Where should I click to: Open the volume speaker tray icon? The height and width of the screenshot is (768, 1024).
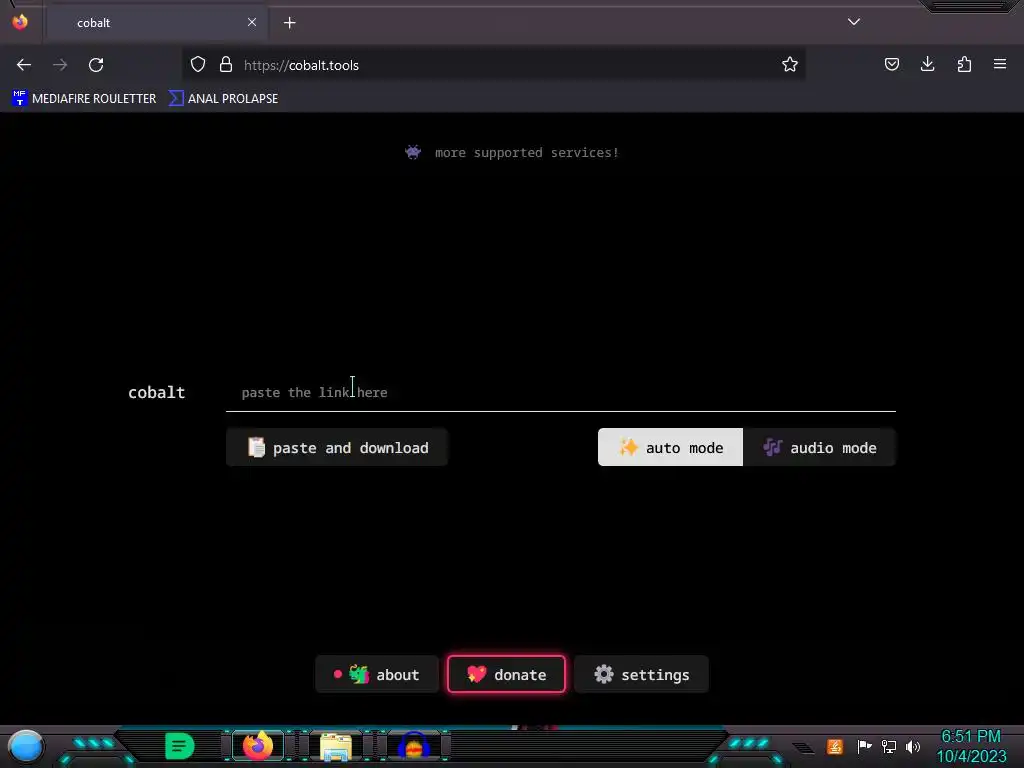point(913,746)
